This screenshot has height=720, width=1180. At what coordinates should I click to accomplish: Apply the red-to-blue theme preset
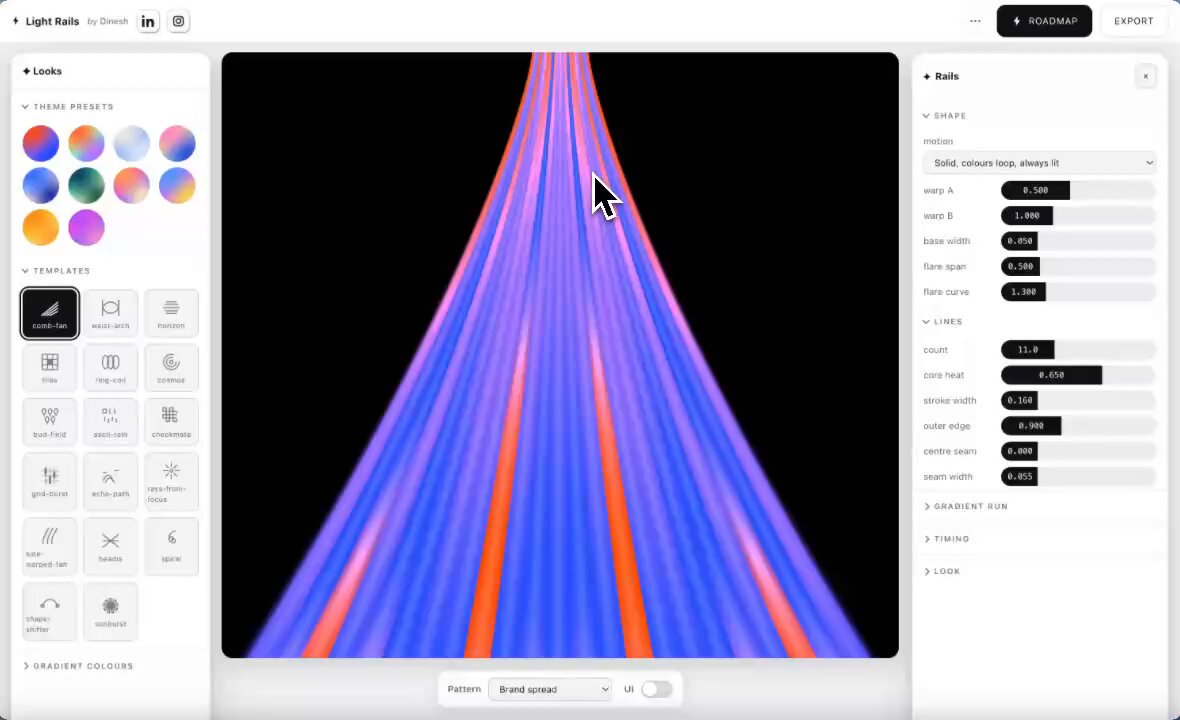click(x=41, y=144)
